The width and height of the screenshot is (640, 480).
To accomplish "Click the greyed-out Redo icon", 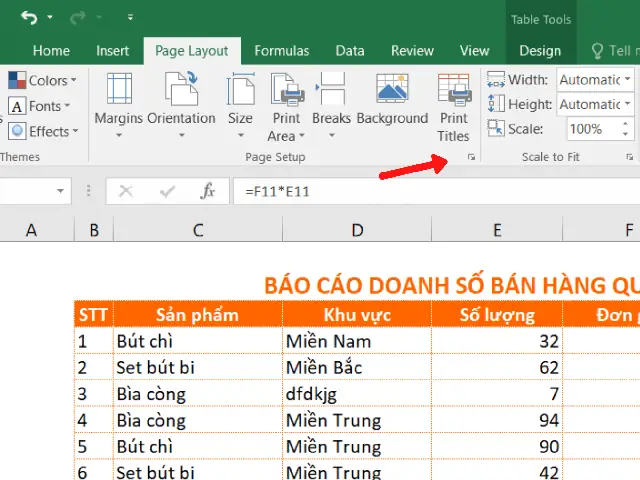I will (x=78, y=17).
